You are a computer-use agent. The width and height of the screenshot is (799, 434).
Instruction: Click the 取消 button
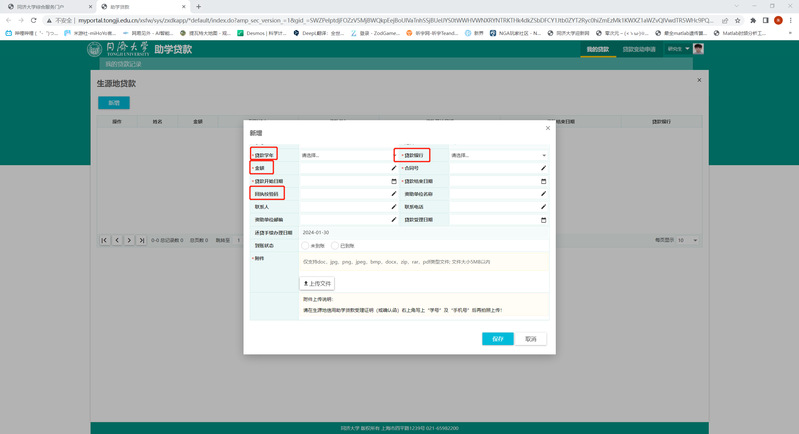coord(531,339)
